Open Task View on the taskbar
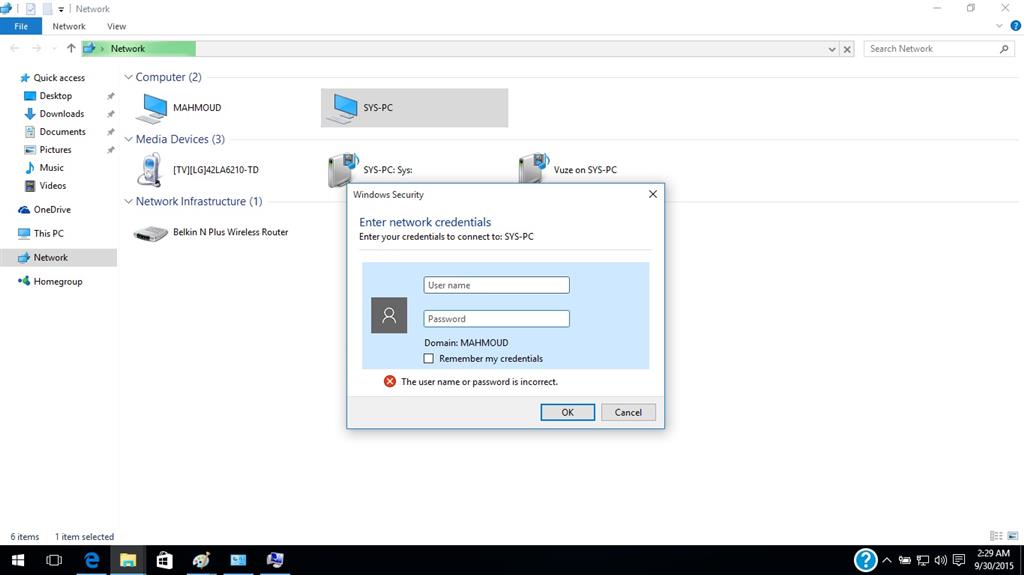This screenshot has height=575, width=1024. (x=54, y=560)
